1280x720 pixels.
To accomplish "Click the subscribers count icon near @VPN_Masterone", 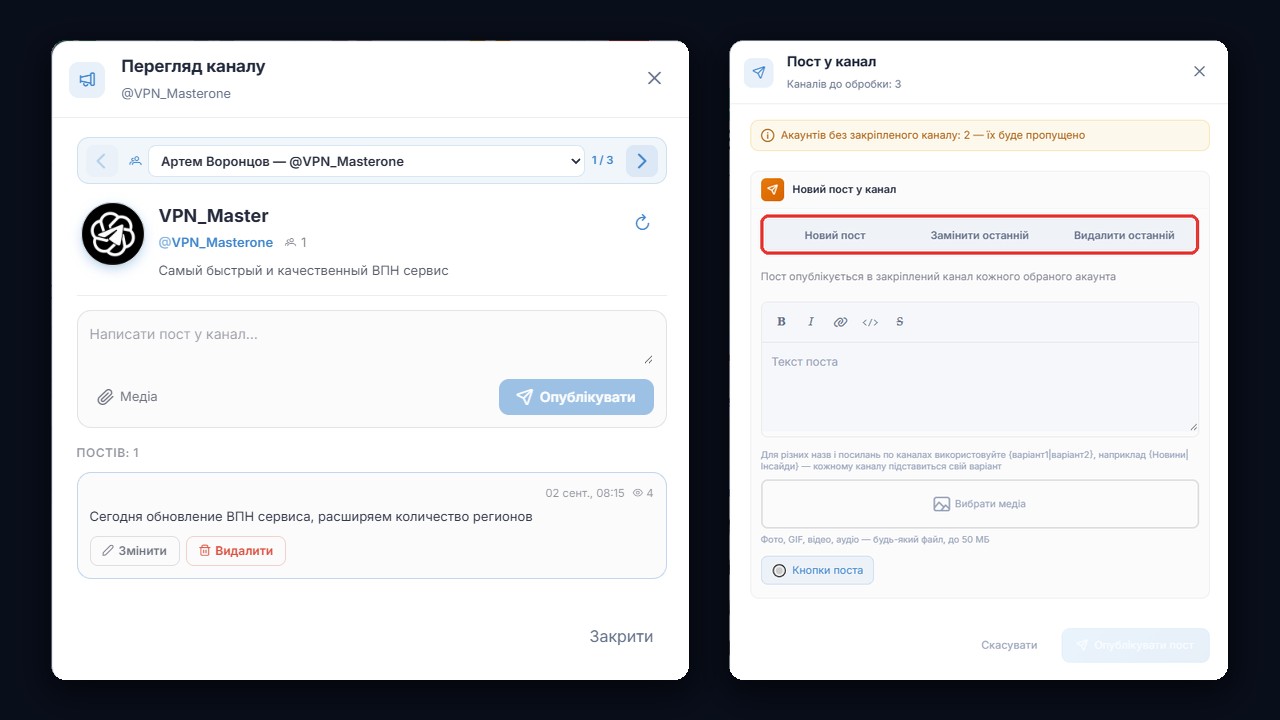I will pyautogui.click(x=290, y=243).
